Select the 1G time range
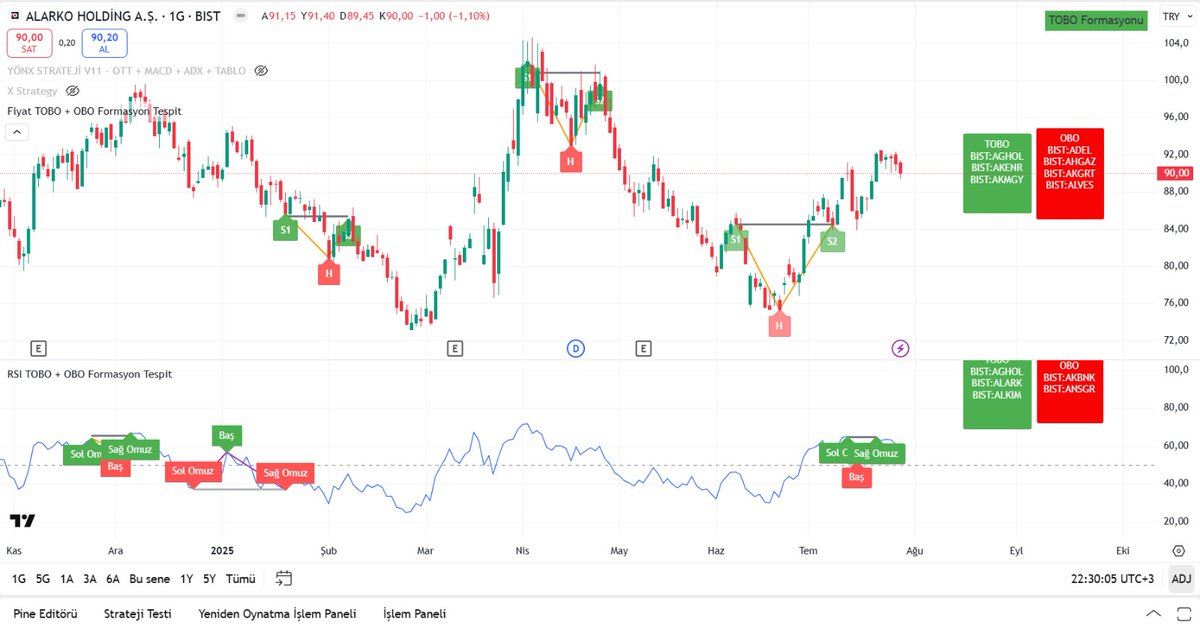Image resolution: width=1200 pixels, height=628 pixels. pyautogui.click(x=19, y=579)
